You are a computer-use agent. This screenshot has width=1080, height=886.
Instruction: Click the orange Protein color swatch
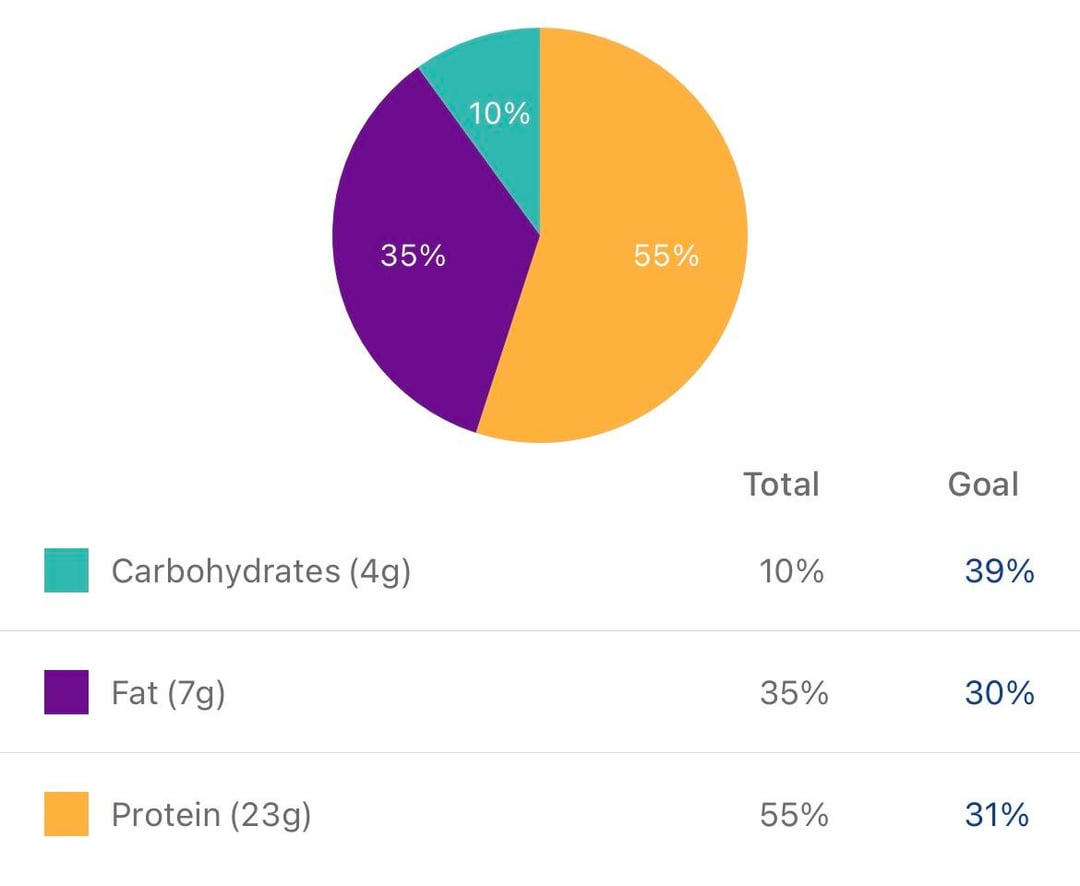click(66, 814)
